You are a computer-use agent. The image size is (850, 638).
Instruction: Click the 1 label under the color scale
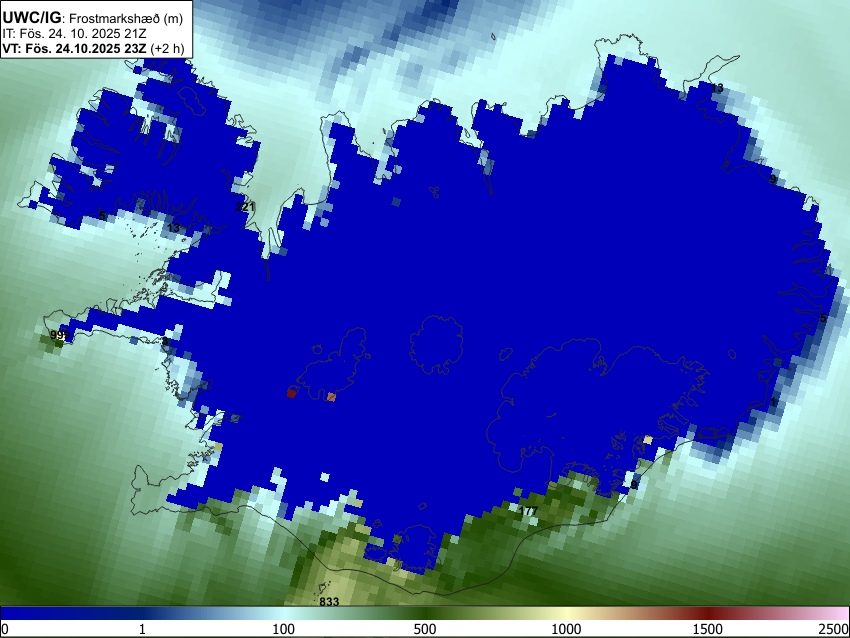142,629
